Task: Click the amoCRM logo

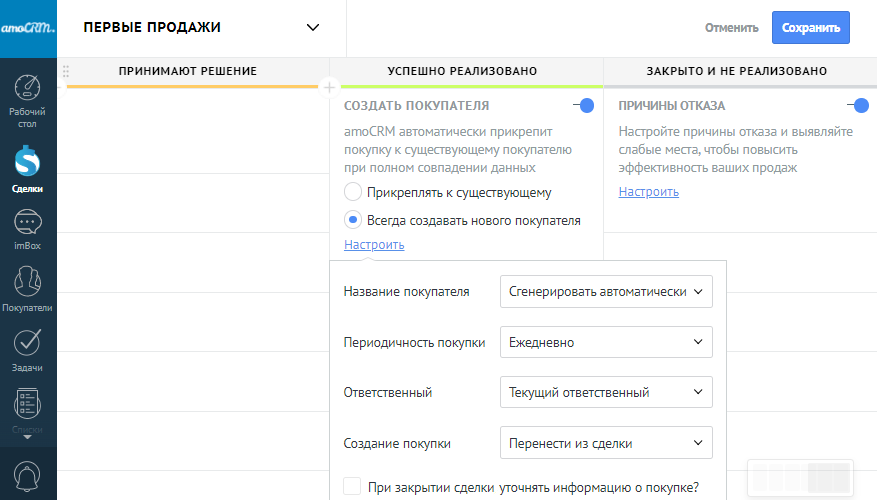Action: click(28, 27)
